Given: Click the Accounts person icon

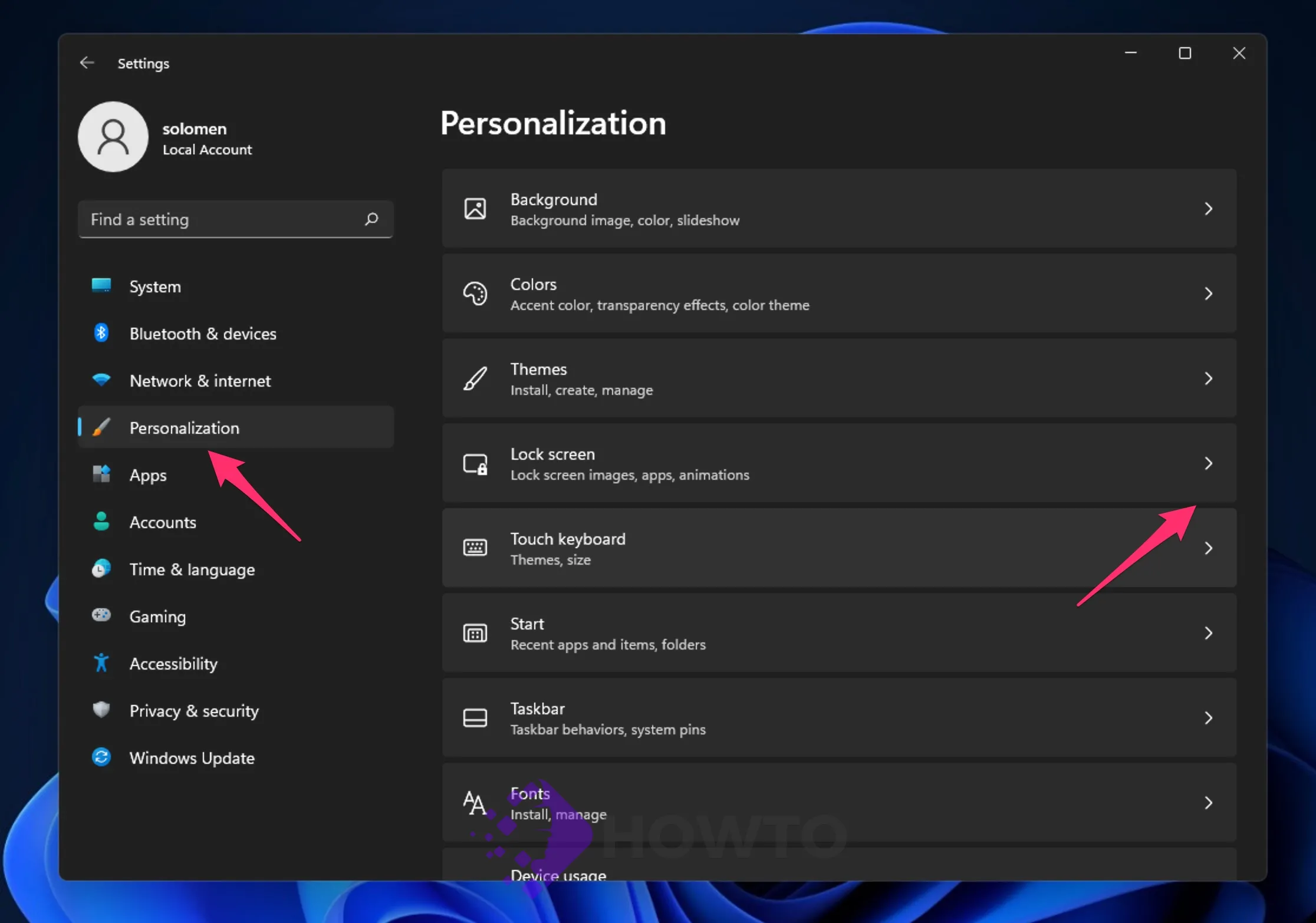Looking at the screenshot, I should 101,522.
